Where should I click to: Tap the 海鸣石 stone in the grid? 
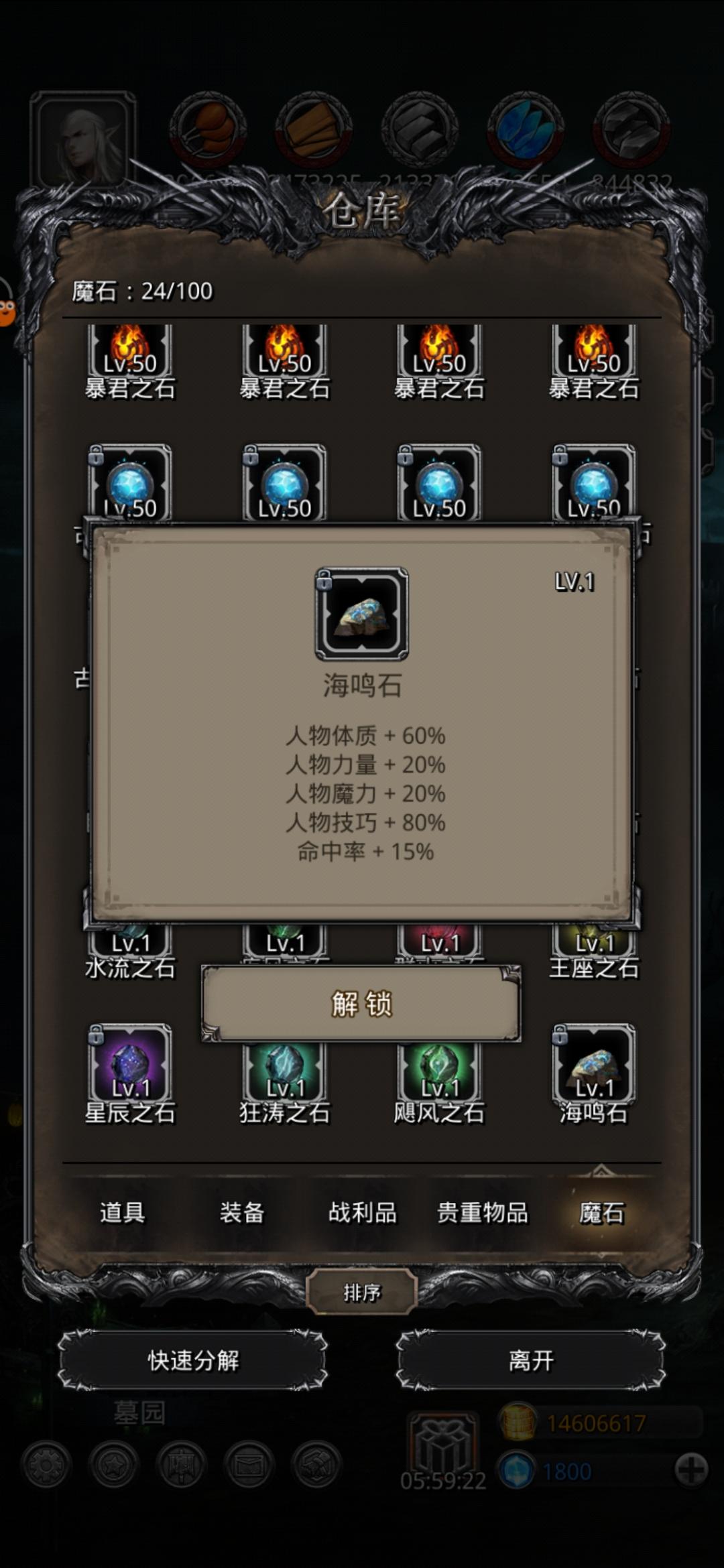pos(594,1064)
